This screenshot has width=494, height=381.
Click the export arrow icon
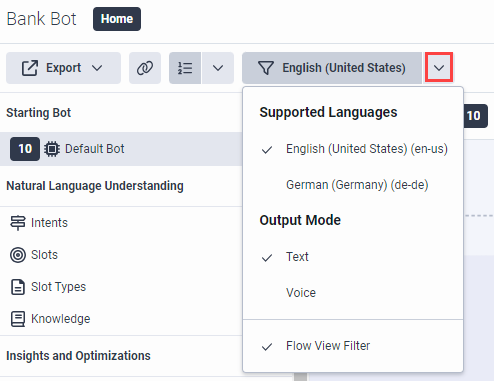coord(30,68)
